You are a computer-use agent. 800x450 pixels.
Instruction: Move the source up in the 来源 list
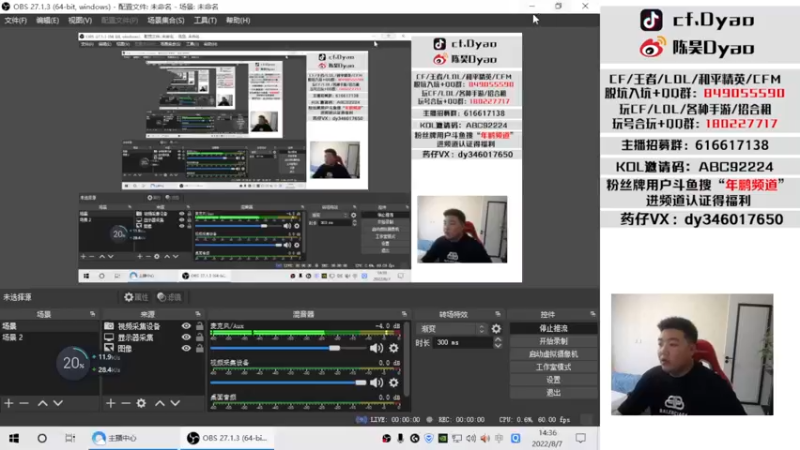pos(160,404)
